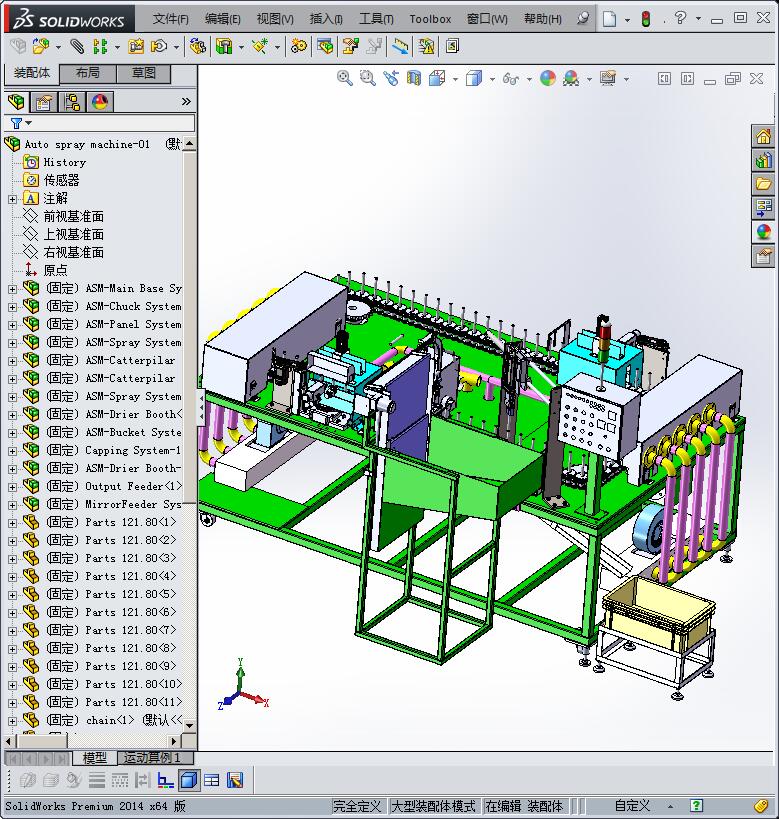Click the traffic light Rebuild icon

646,19
